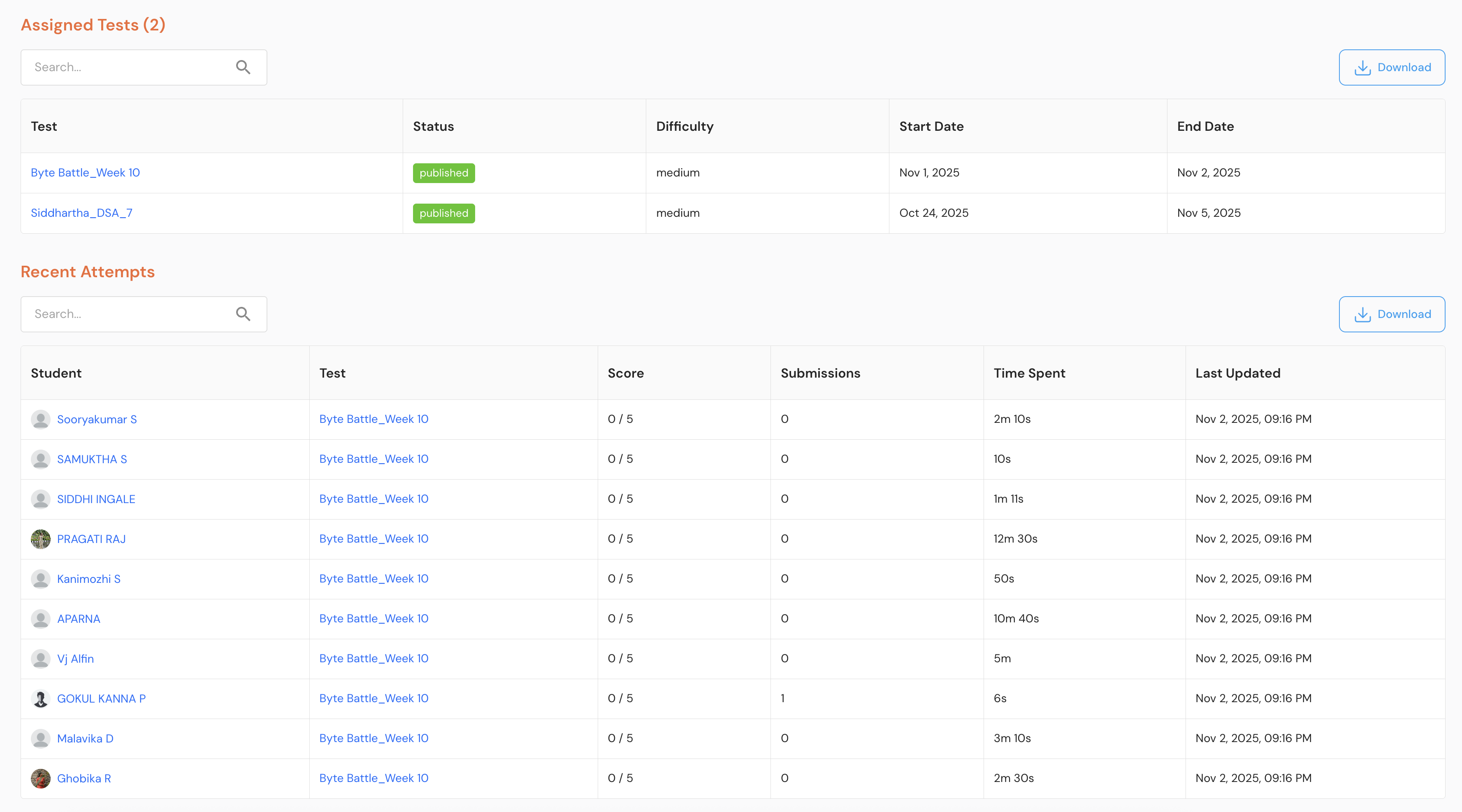The height and width of the screenshot is (812, 1462).
Task: Open SIDDHI INGALE student link
Action: pyautogui.click(x=96, y=499)
